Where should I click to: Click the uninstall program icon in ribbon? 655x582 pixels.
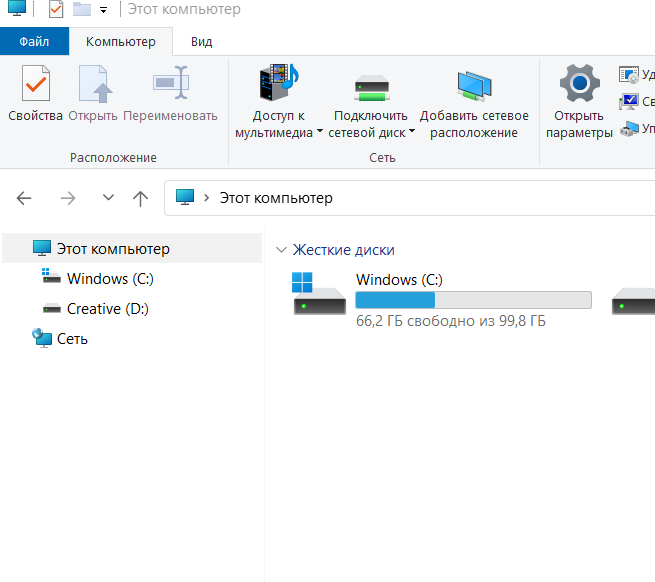(x=629, y=74)
